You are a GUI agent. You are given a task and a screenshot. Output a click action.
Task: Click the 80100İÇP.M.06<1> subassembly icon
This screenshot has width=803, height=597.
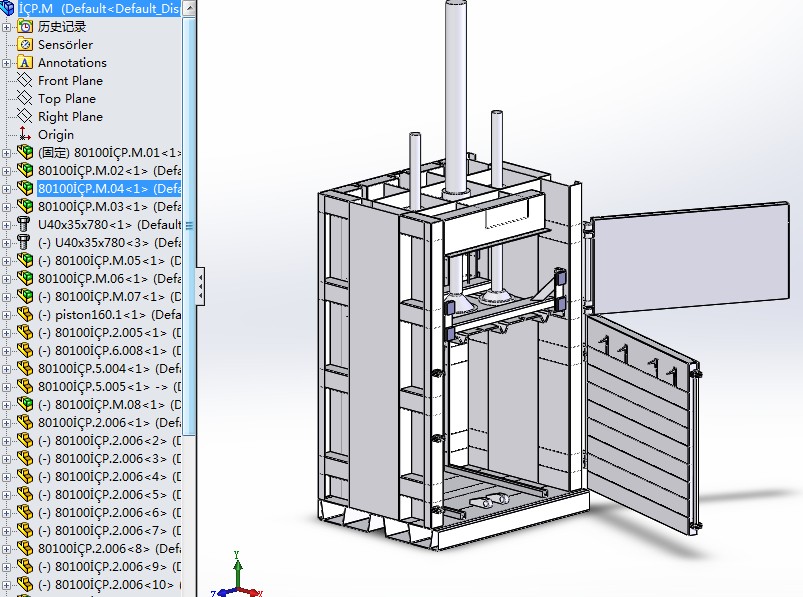point(25,278)
